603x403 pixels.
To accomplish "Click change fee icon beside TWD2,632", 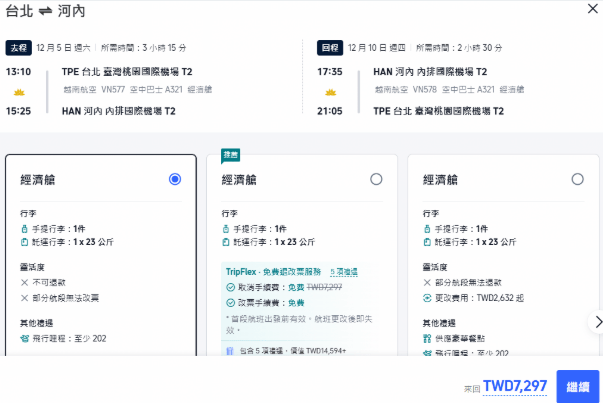I will coord(427,298).
